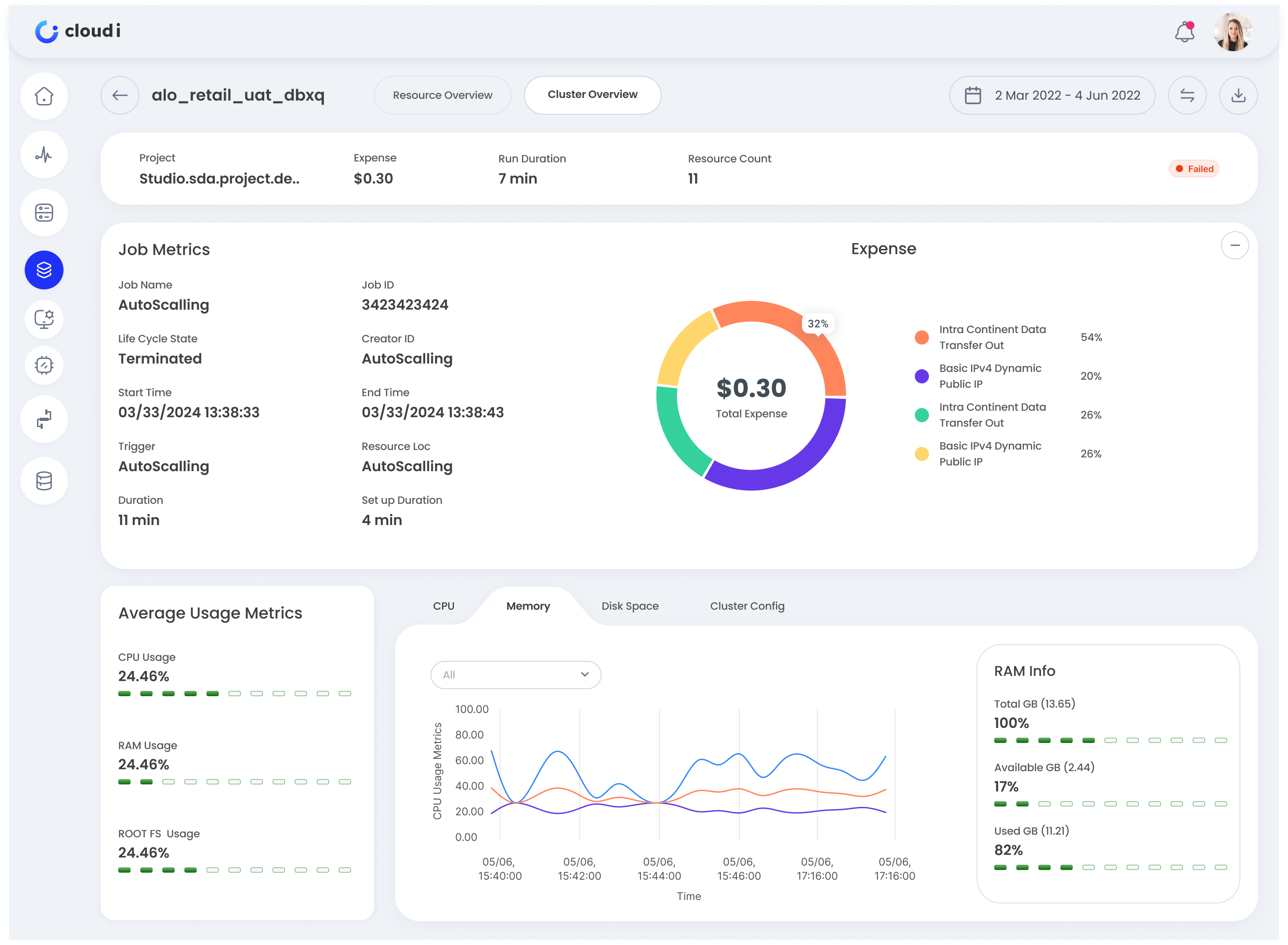
Task: Open the monitor settings sidebar icon
Action: (44, 319)
